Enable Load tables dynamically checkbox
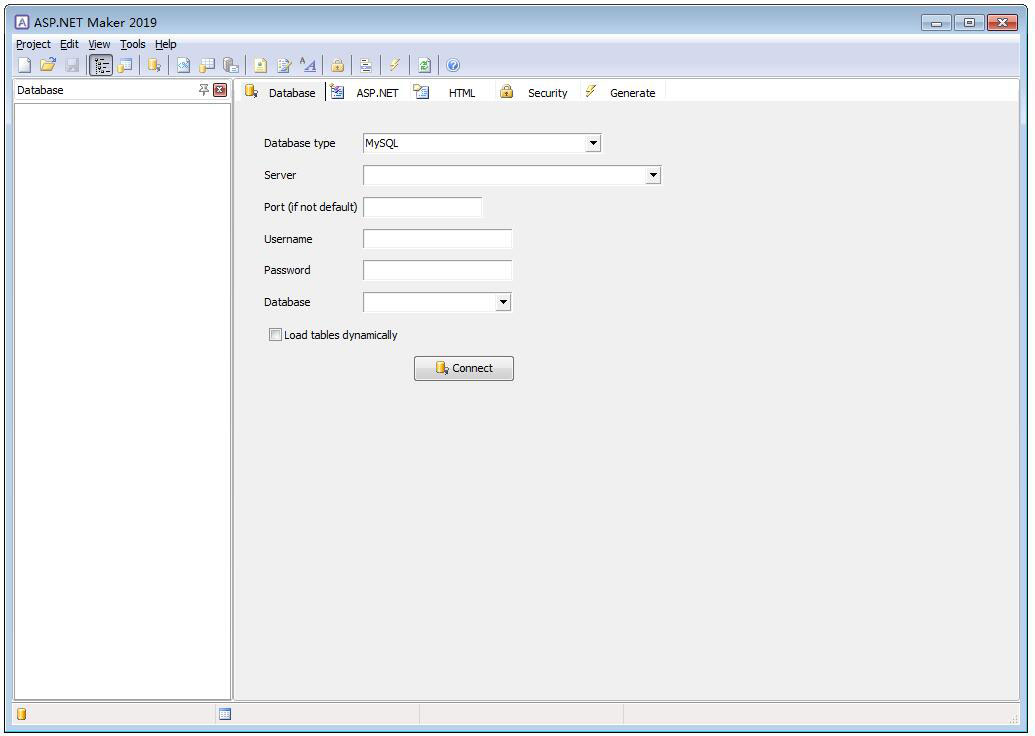 click(275, 335)
